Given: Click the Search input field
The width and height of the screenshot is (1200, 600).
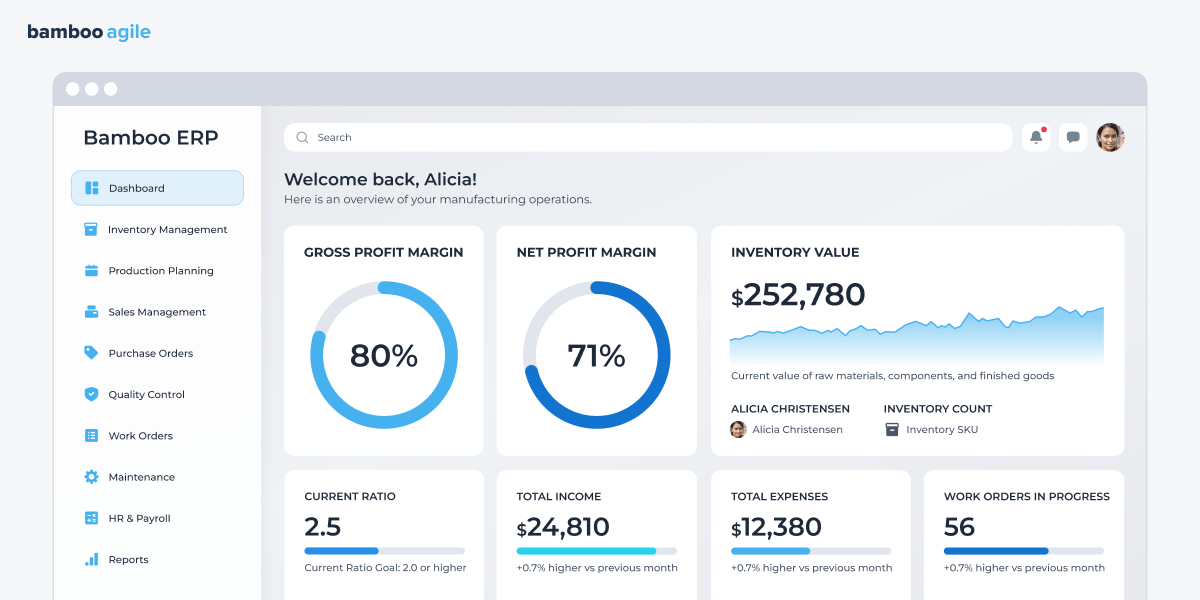Looking at the screenshot, I should 648,137.
